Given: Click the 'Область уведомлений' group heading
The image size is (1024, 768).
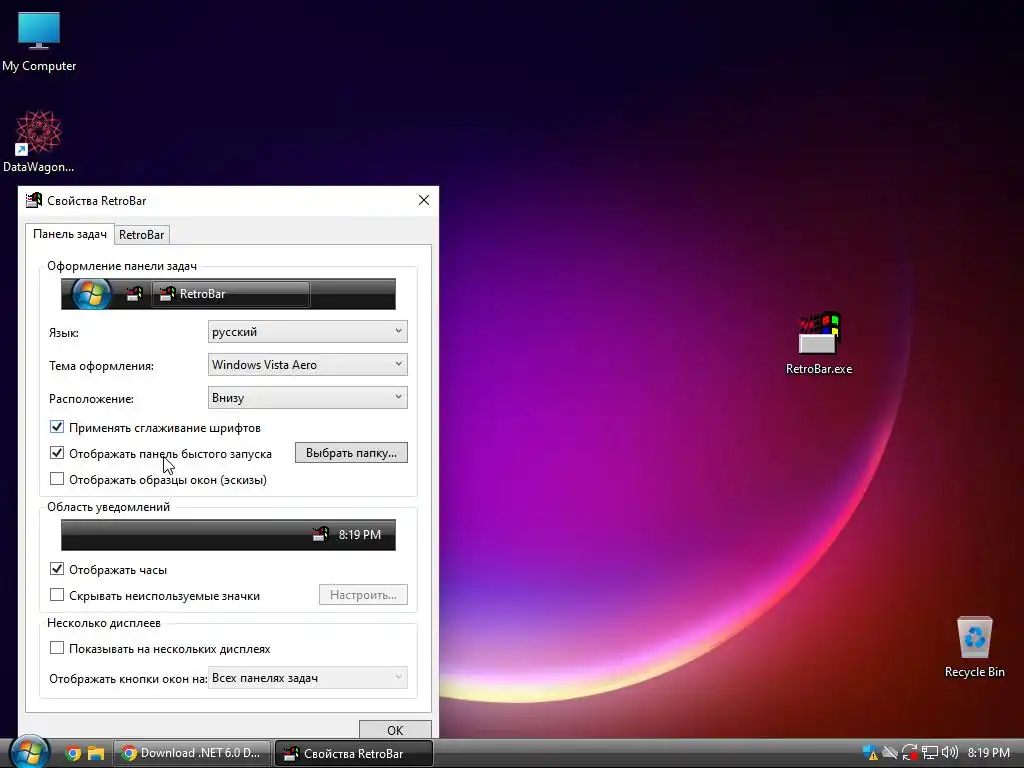Looking at the screenshot, I should point(108,507).
